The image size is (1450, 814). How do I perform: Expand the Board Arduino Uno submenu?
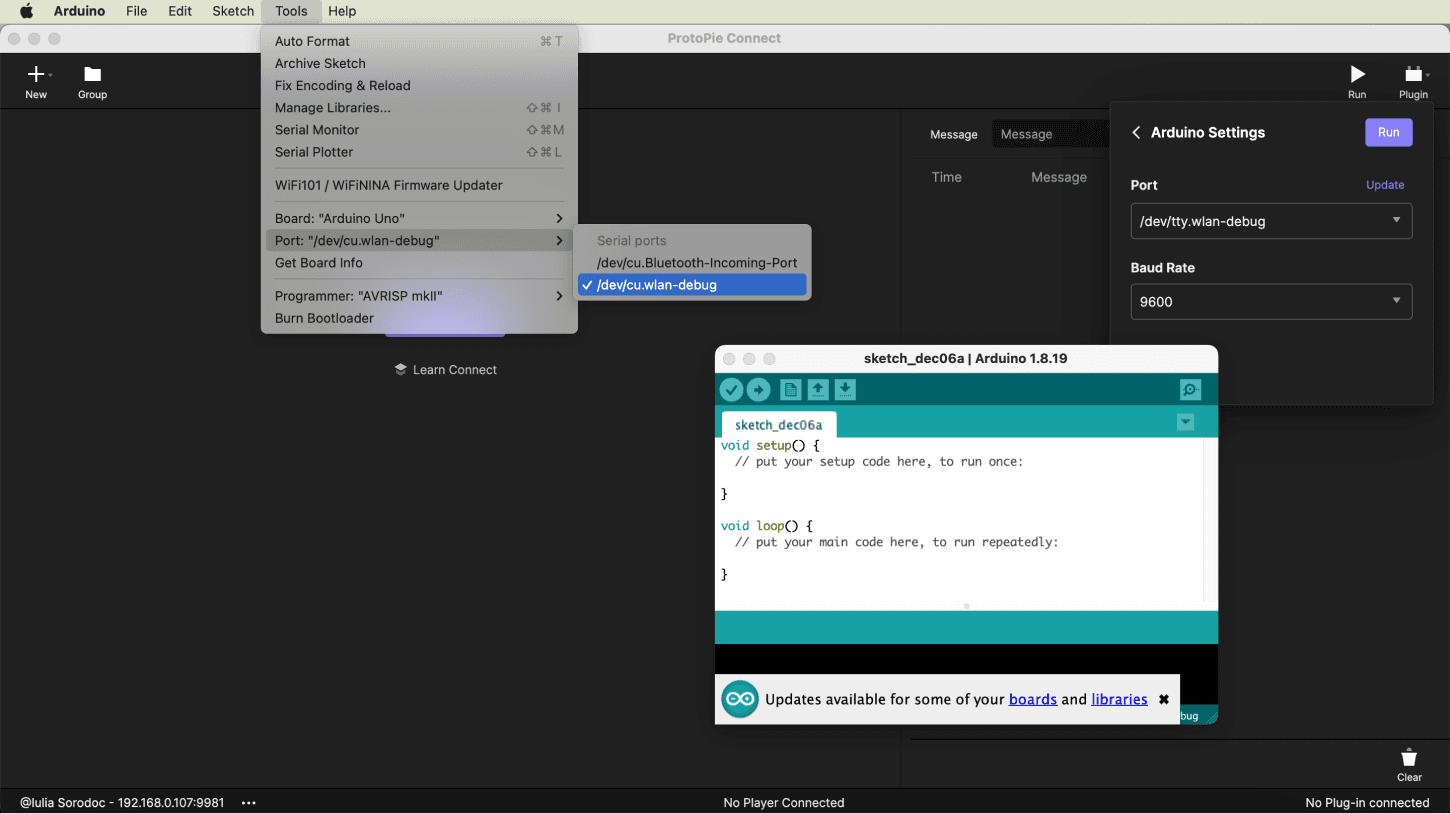click(418, 217)
